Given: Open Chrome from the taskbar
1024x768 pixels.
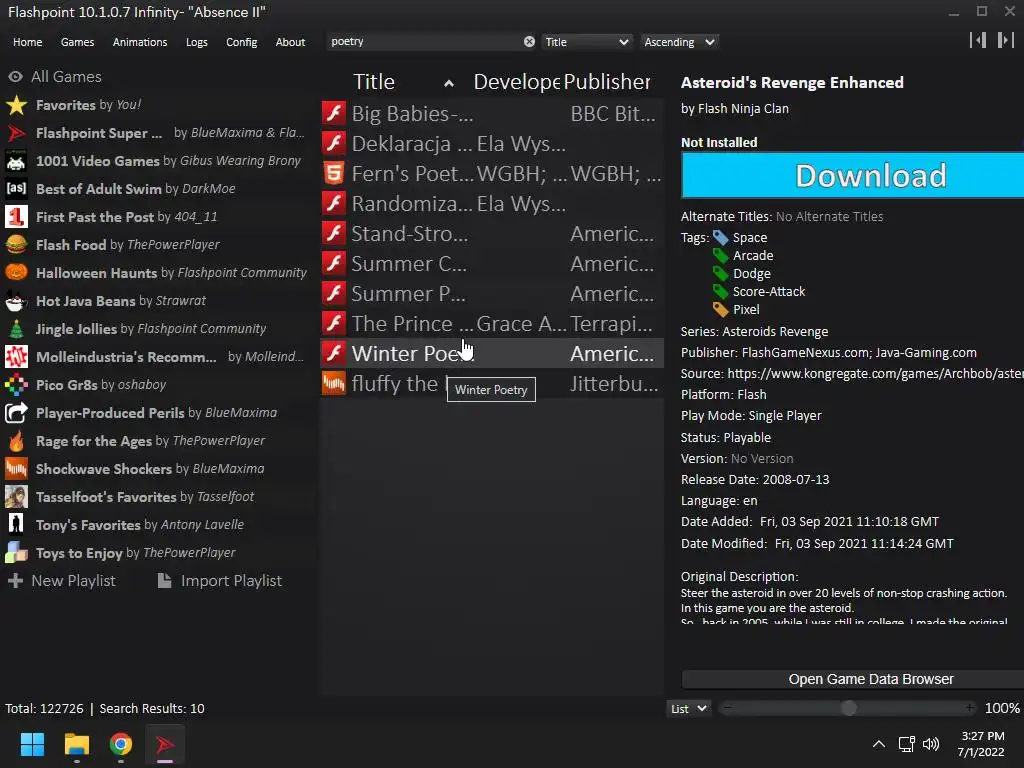Looking at the screenshot, I should click(121, 744).
